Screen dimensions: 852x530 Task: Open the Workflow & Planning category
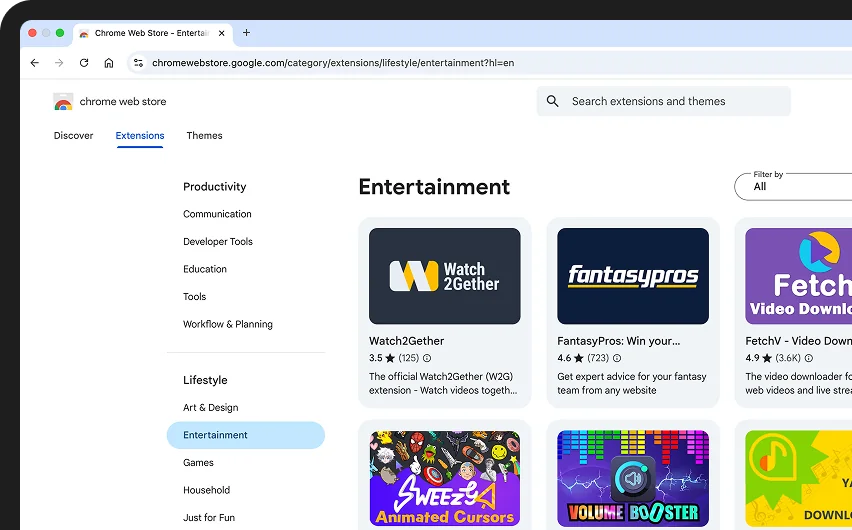pyautogui.click(x=228, y=324)
